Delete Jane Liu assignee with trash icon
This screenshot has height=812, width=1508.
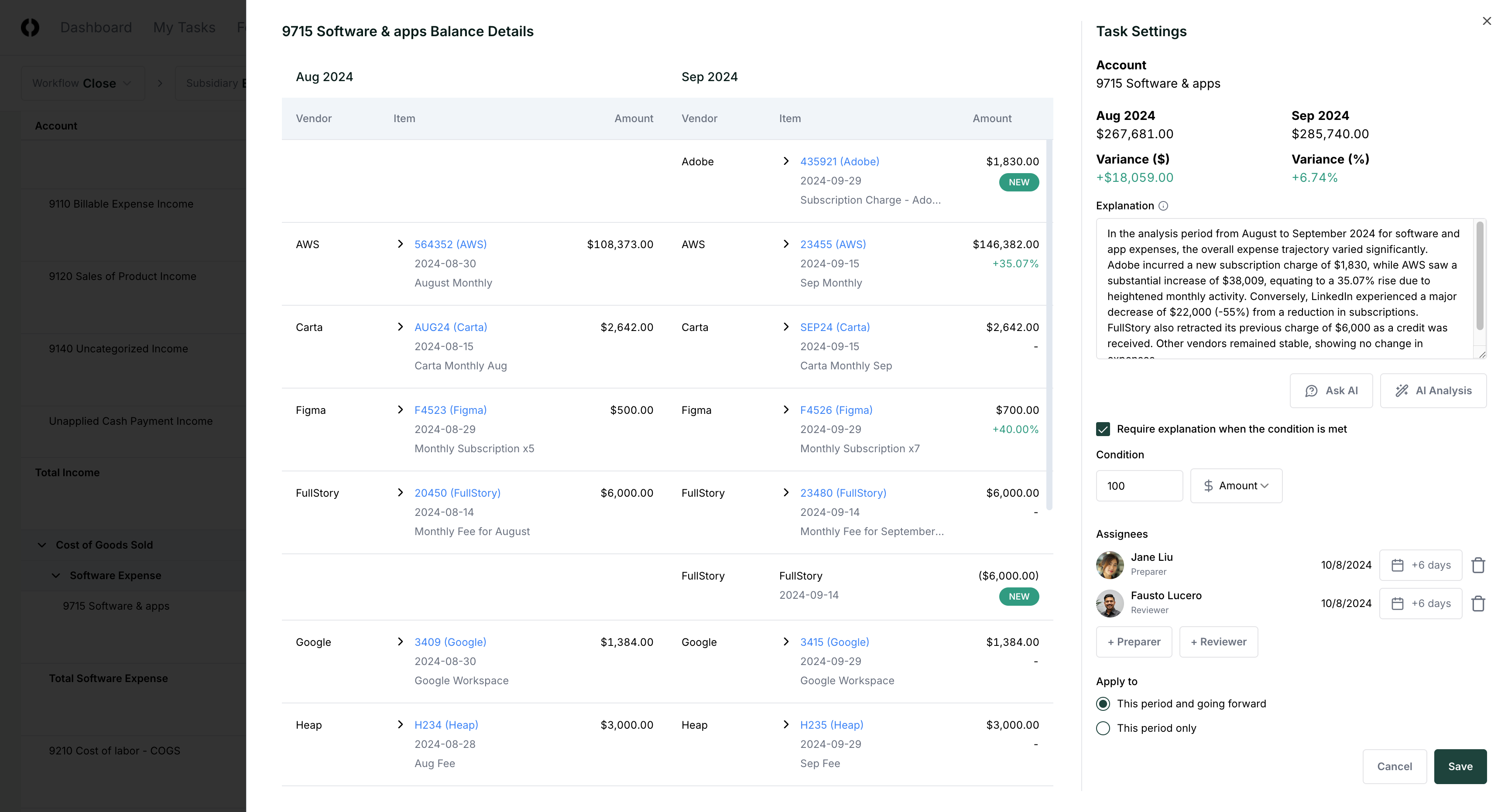(1478, 565)
